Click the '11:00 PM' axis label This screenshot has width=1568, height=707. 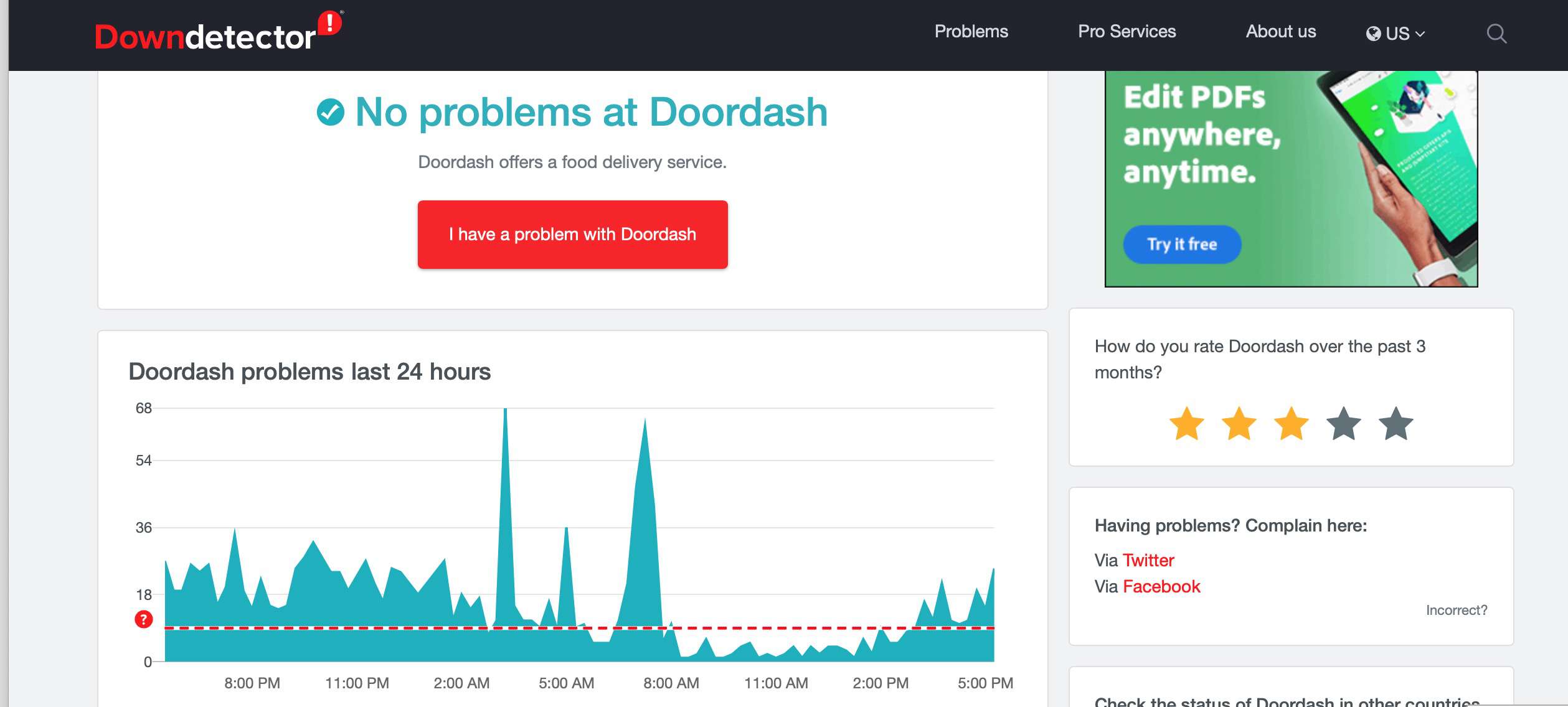point(357,683)
